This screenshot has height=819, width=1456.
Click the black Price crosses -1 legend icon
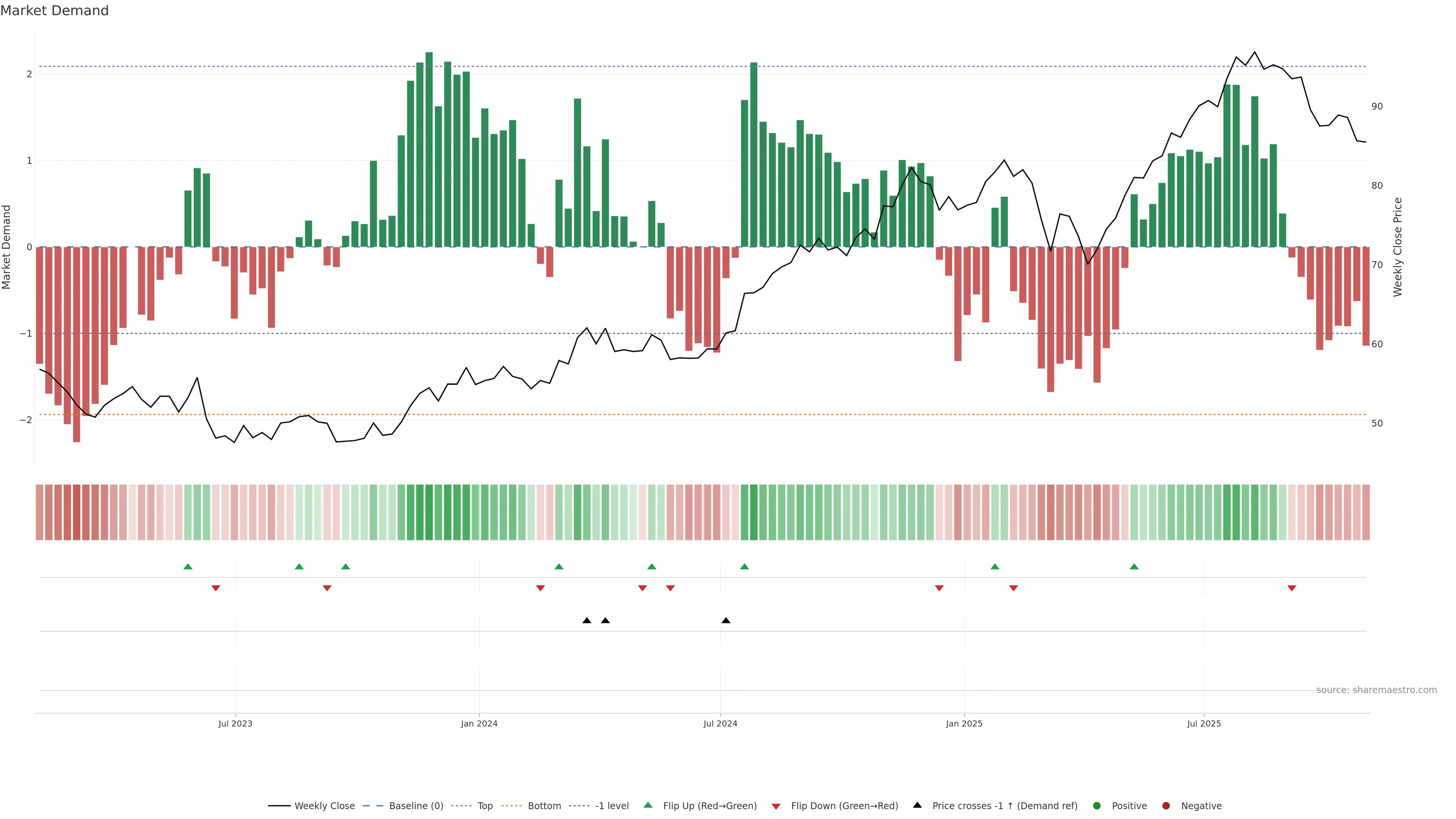pos(917,805)
